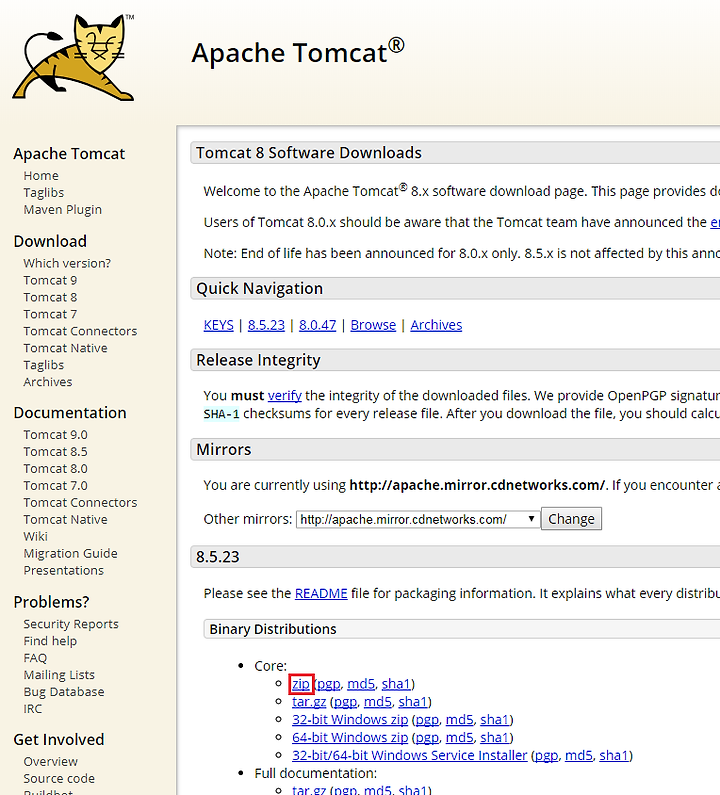Open Tomcat Connectors under Documentation
The width and height of the screenshot is (720, 795).
point(80,503)
